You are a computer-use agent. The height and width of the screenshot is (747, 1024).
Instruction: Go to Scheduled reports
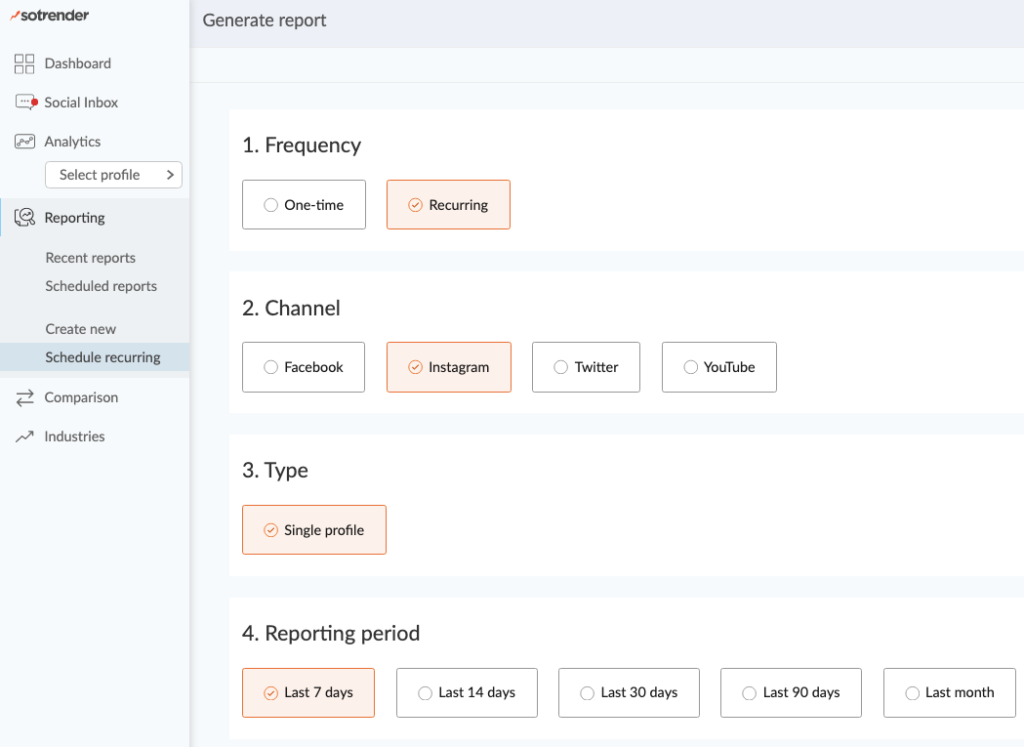pos(101,286)
